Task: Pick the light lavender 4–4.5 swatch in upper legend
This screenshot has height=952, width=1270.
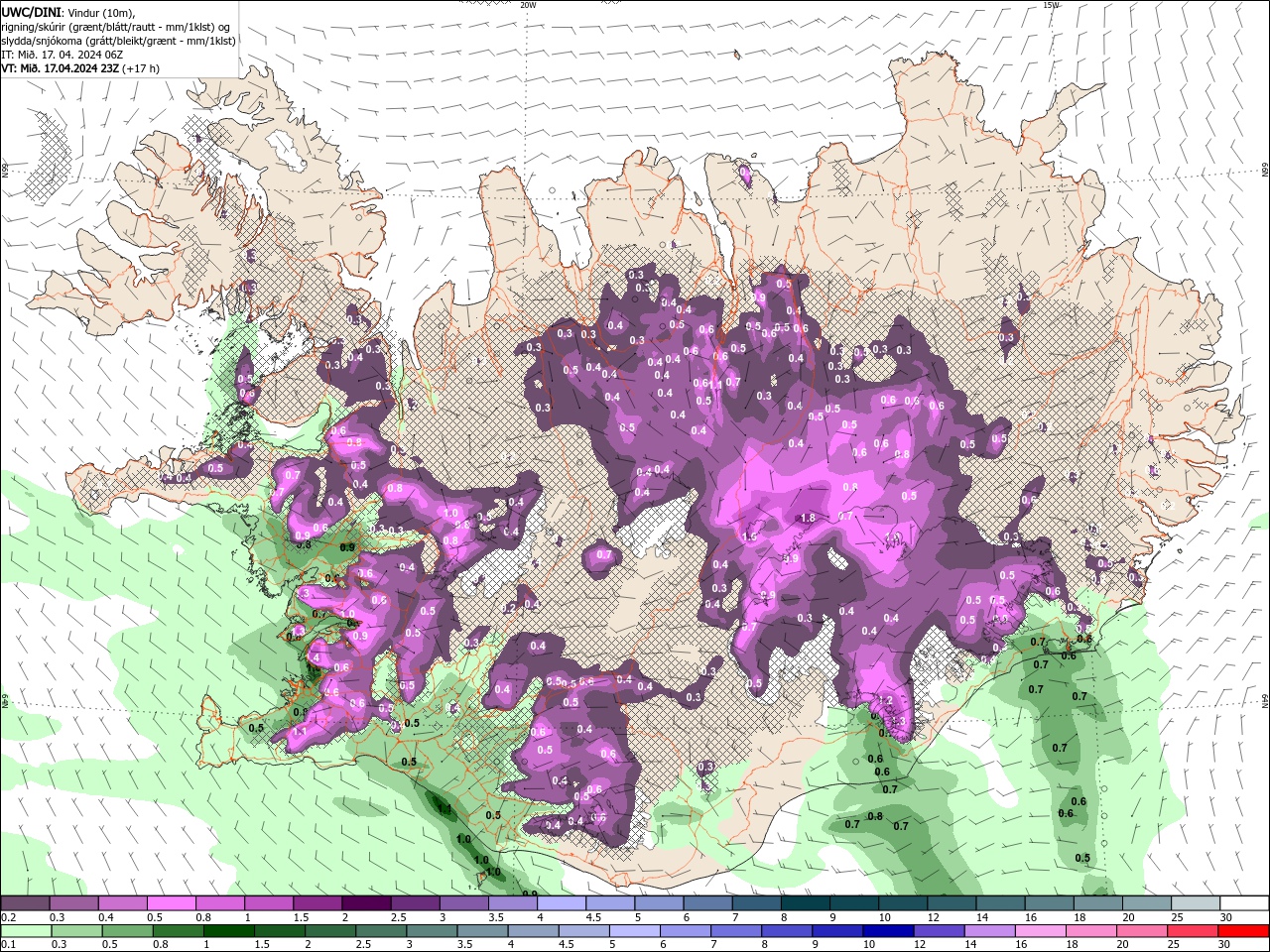Action: tap(562, 903)
